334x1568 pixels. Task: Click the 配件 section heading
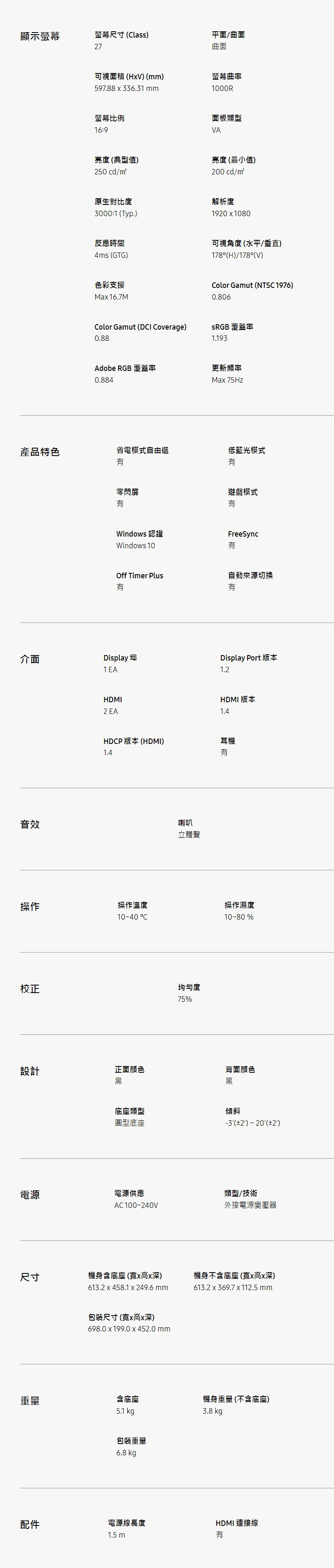pos(30,1524)
